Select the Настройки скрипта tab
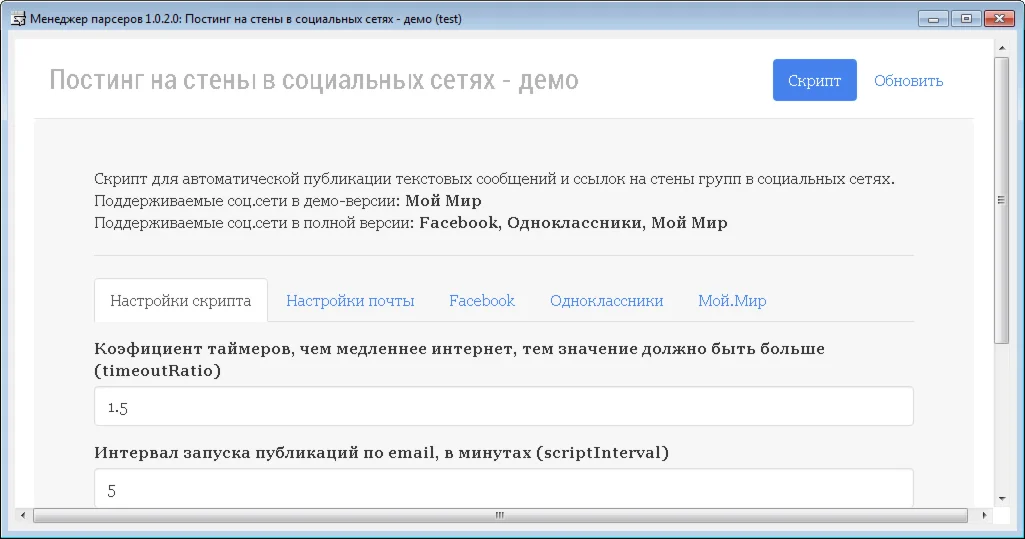The width and height of the screenshot is (1025, 539). (x=180, y=301)
